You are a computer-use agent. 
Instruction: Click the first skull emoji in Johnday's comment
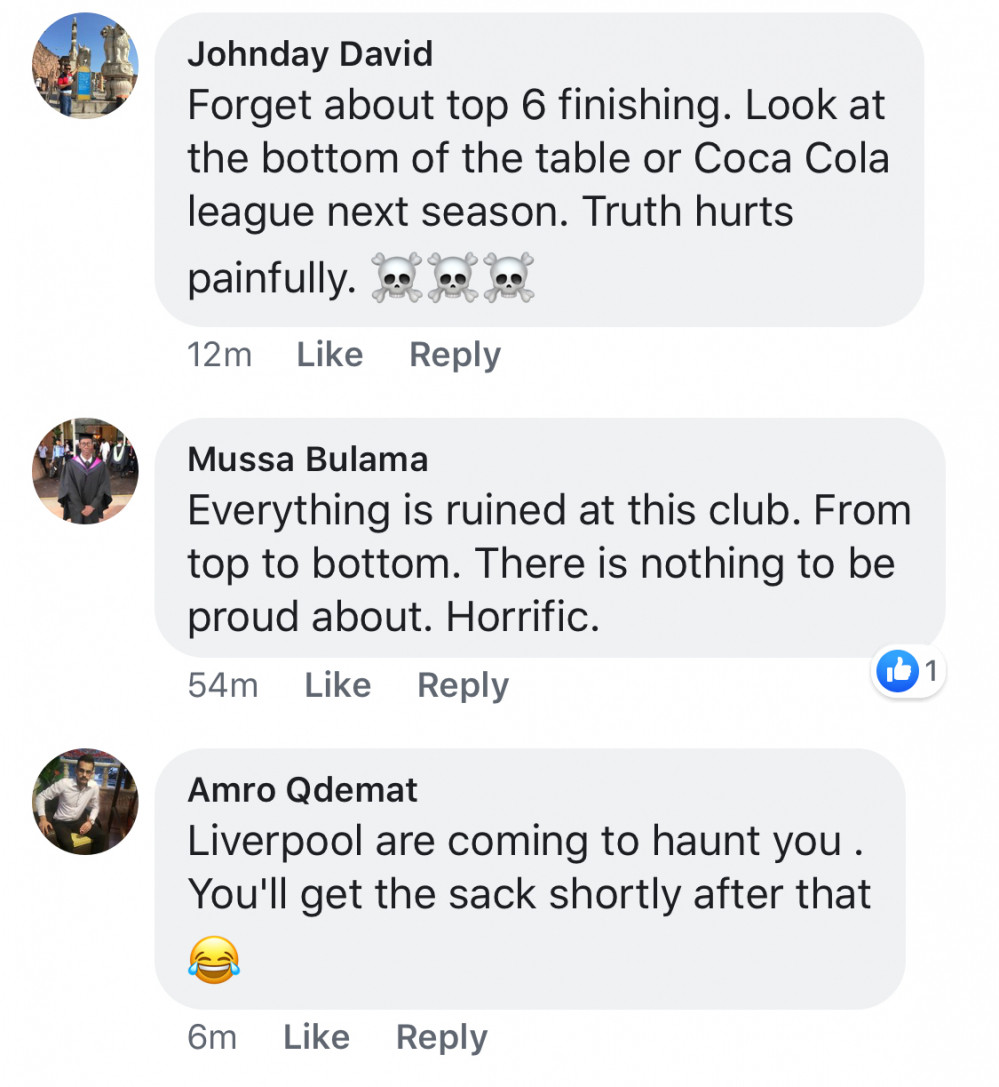coord(397,278)
